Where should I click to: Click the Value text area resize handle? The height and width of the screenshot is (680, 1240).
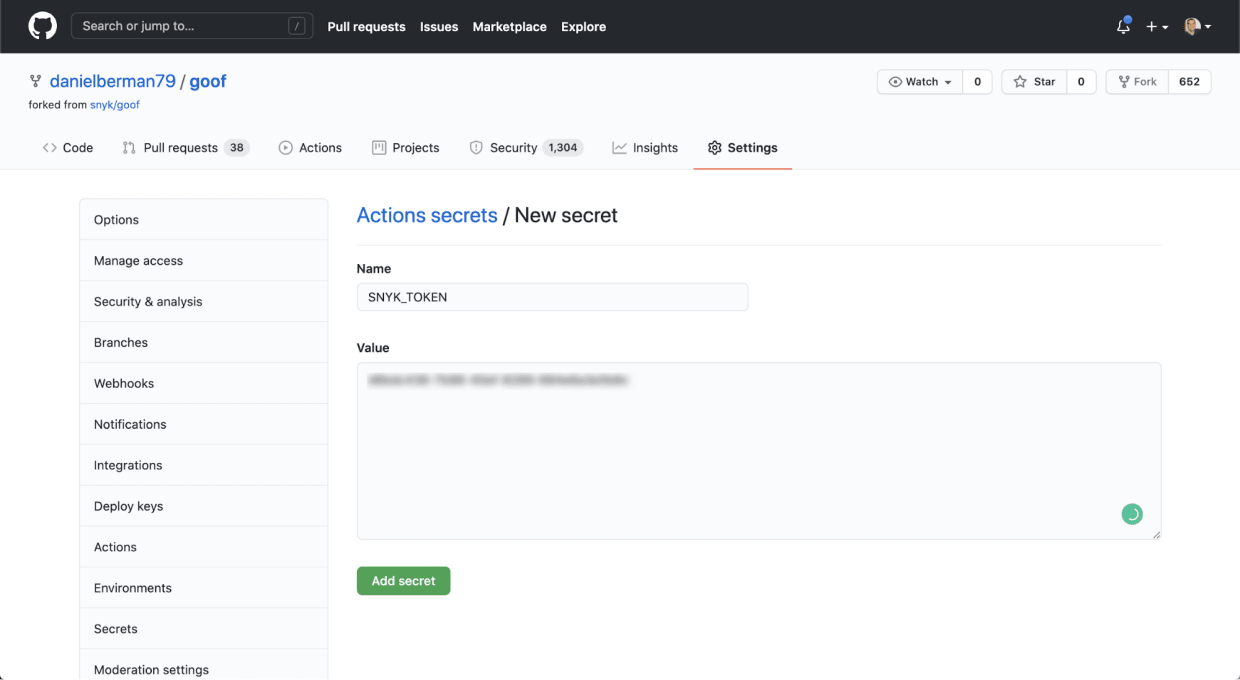point(1156,535)
